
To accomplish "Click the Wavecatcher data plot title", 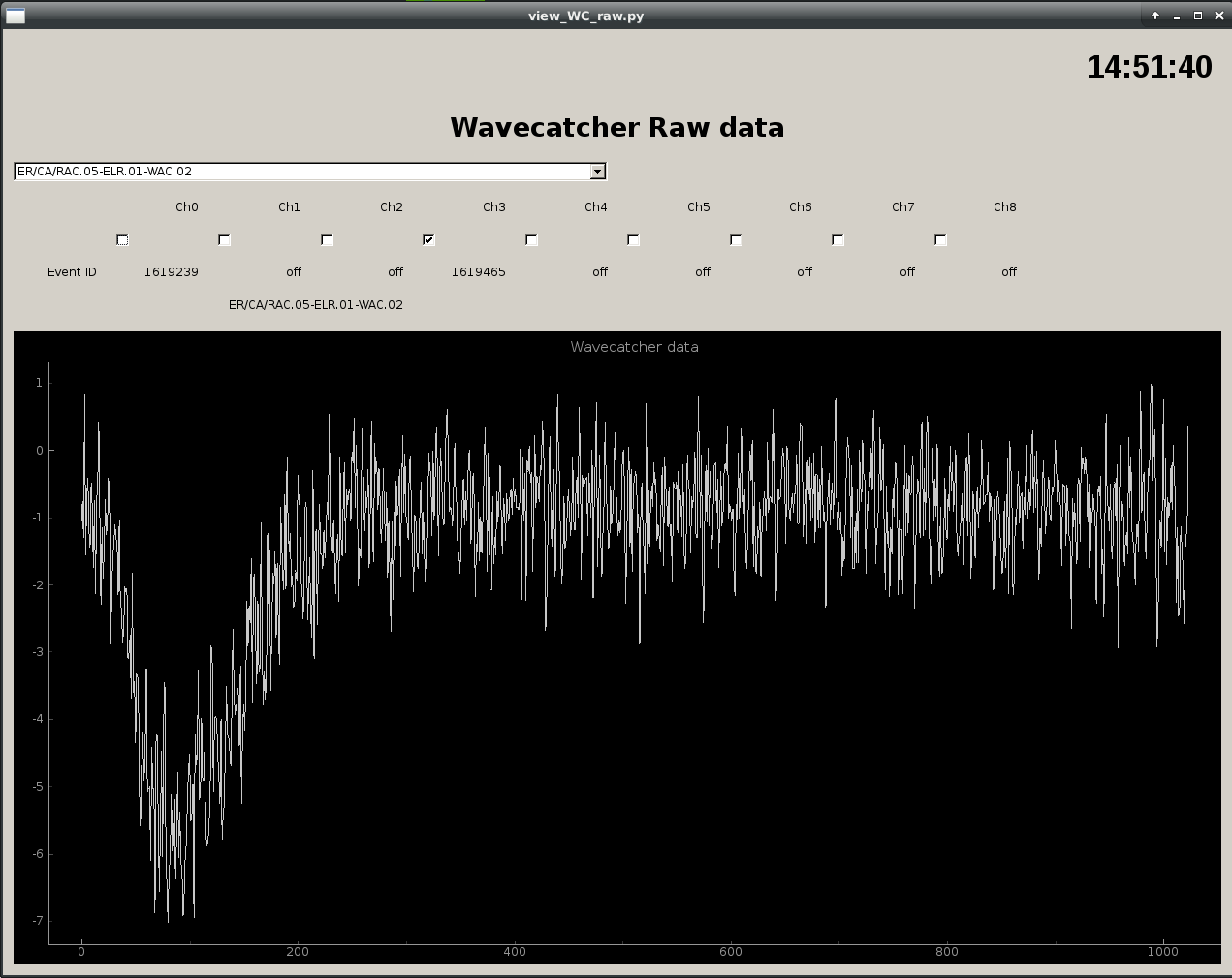I will [634, 347].
